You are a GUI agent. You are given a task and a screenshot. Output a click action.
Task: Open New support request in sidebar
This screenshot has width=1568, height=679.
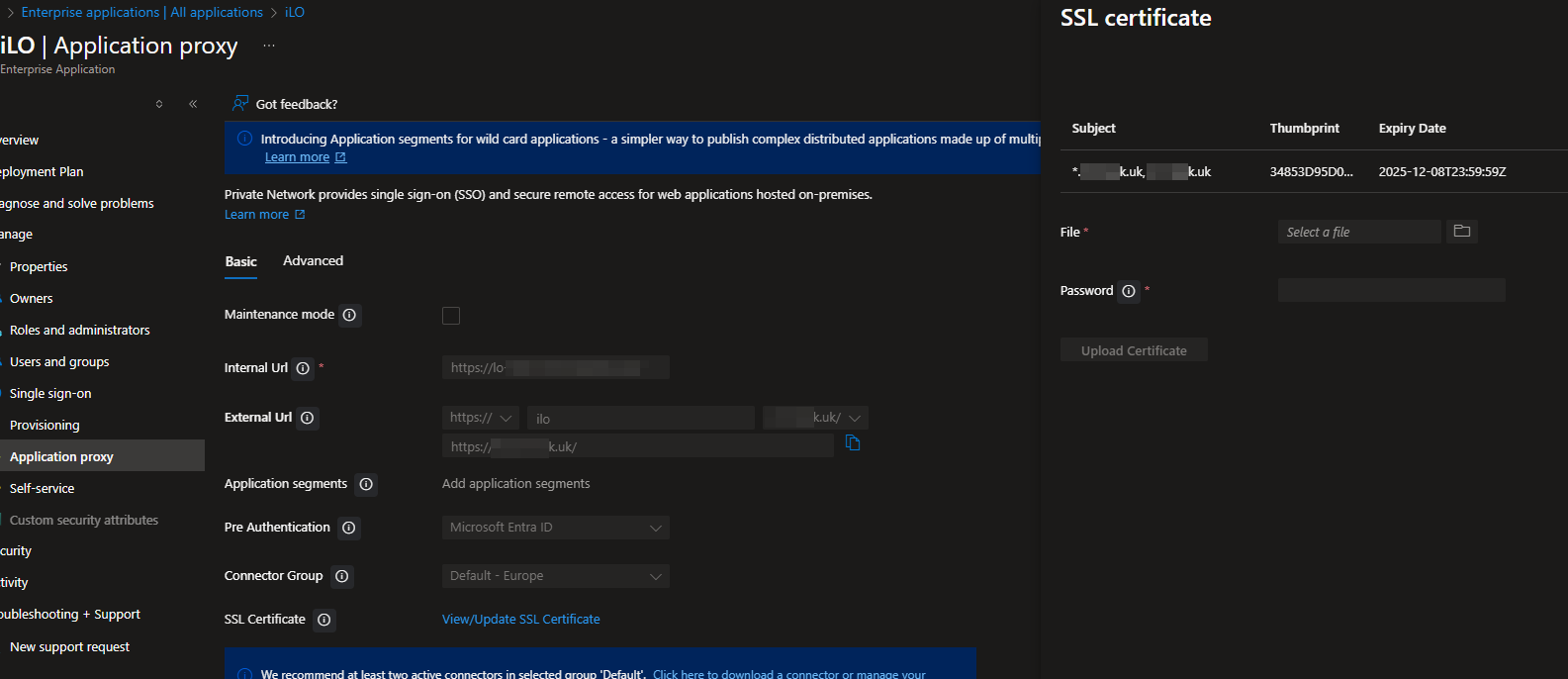69,647
